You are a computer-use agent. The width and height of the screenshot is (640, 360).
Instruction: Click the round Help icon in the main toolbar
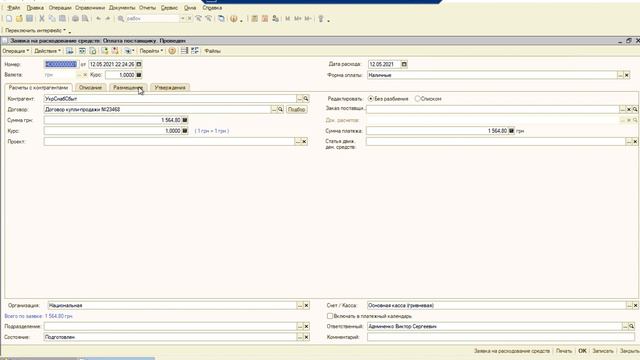point(234,19)
